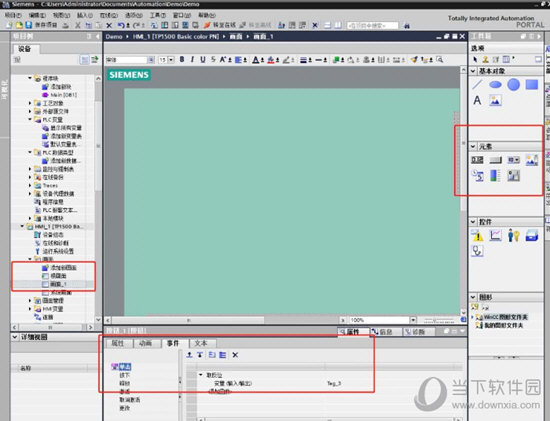
Task: Select the Line tool in basic objects
Action: [x=477, y=85]
